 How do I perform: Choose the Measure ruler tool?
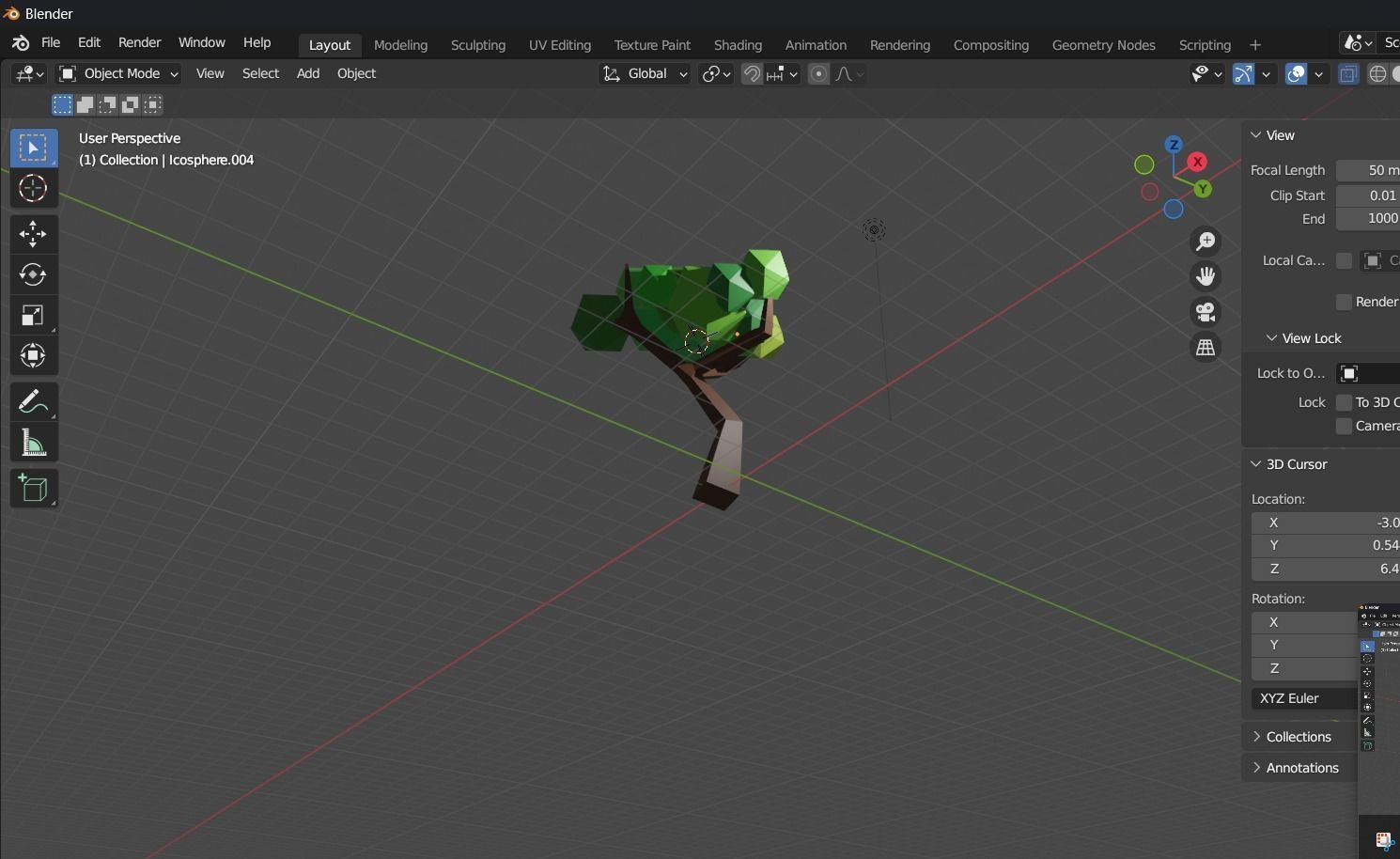(33, 443)
